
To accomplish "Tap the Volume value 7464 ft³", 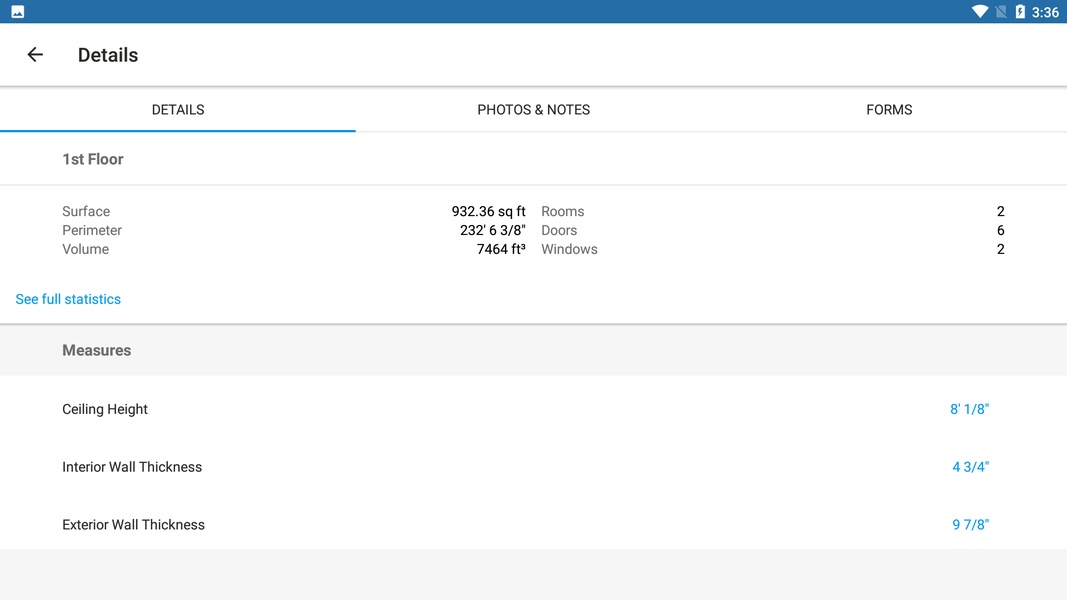I will point(501,250).
